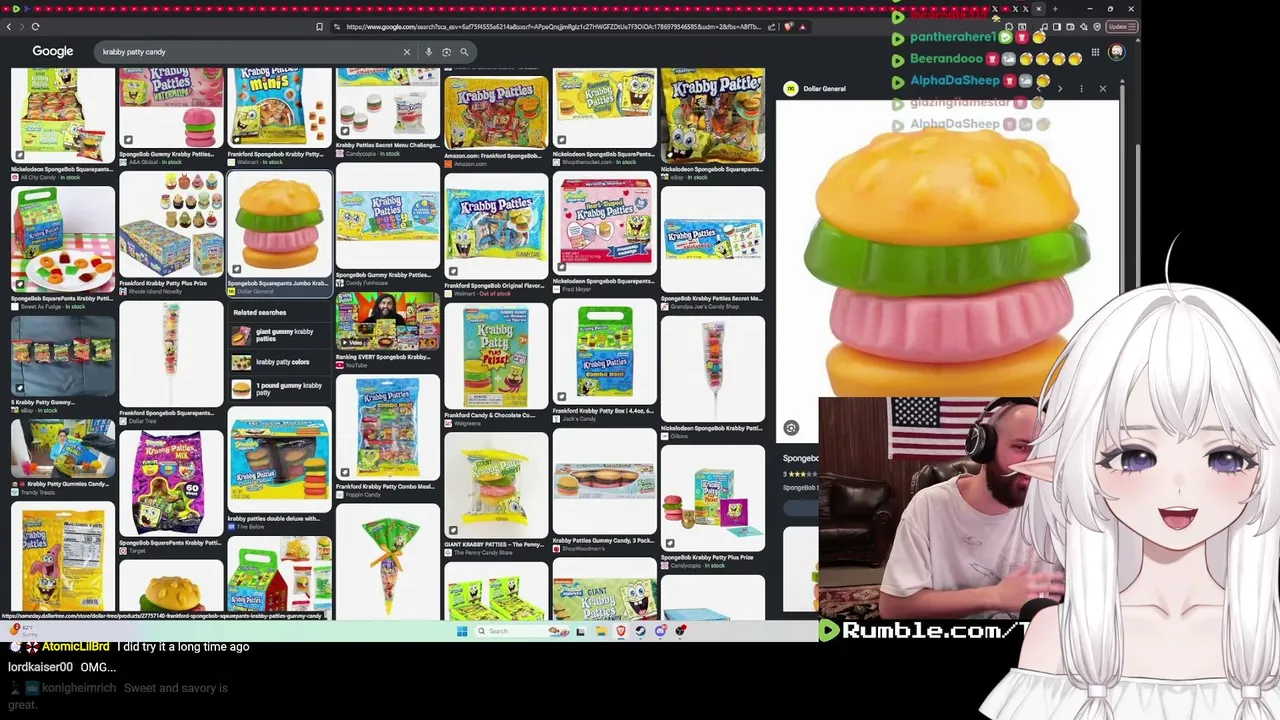Open the 5 Krabby Patty Gummy eBay result
The width and height of the screenshot is (1280, 720).
coord(63,365)
